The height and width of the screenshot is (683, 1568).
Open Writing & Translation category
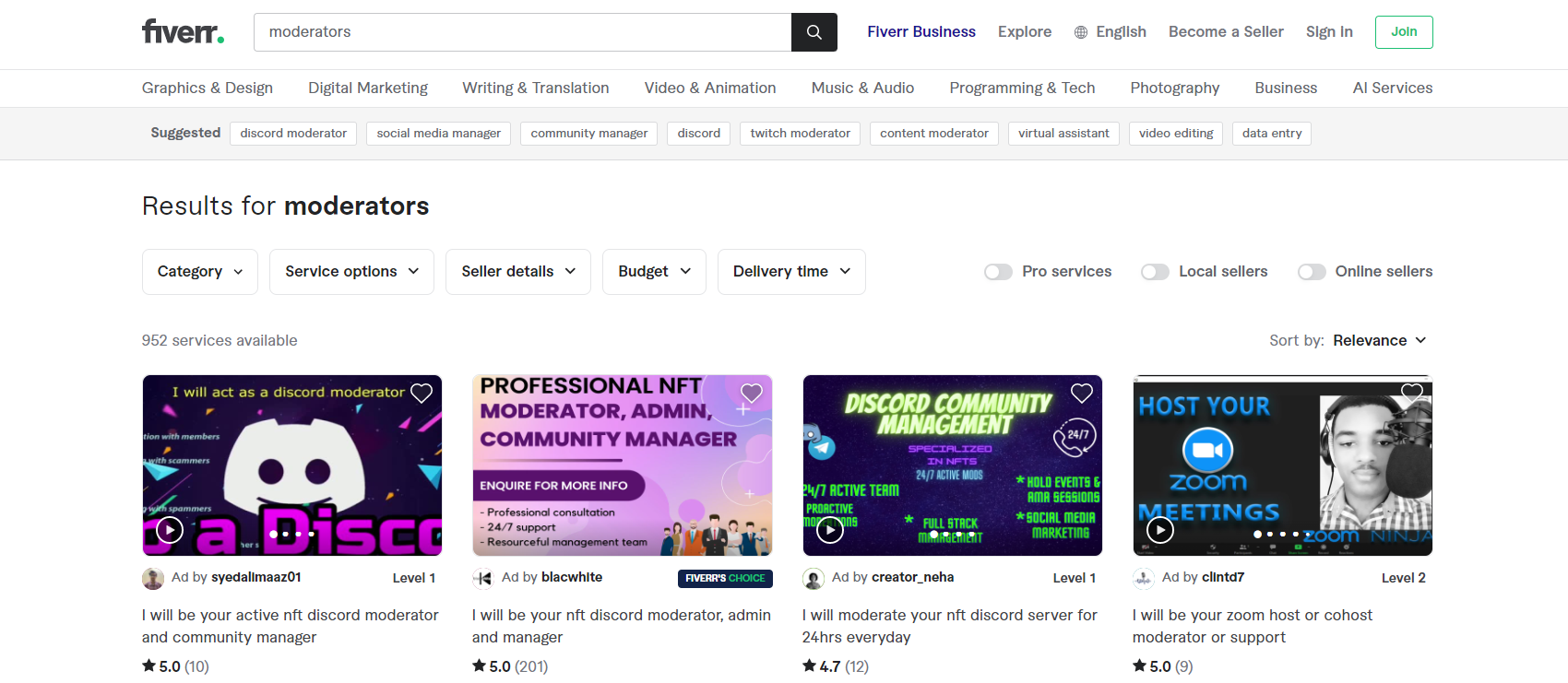536,88
